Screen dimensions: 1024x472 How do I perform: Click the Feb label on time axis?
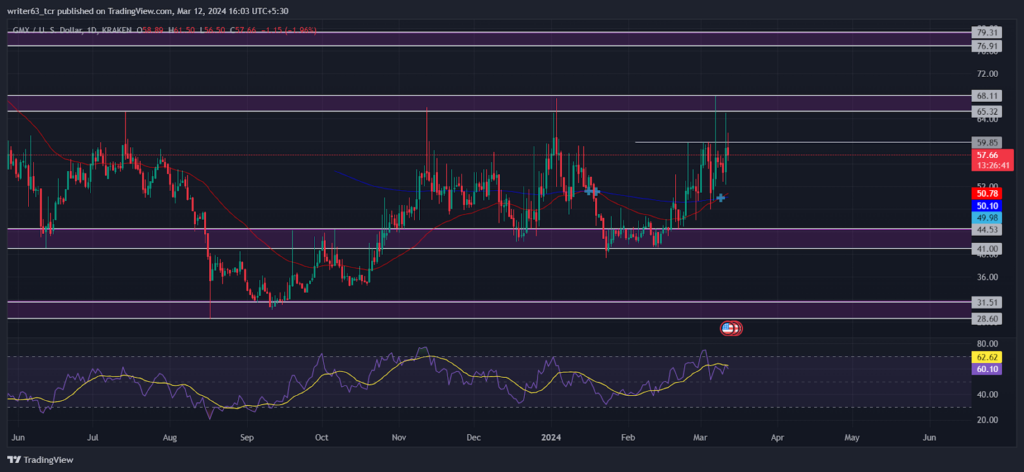[x=628, y=437]
